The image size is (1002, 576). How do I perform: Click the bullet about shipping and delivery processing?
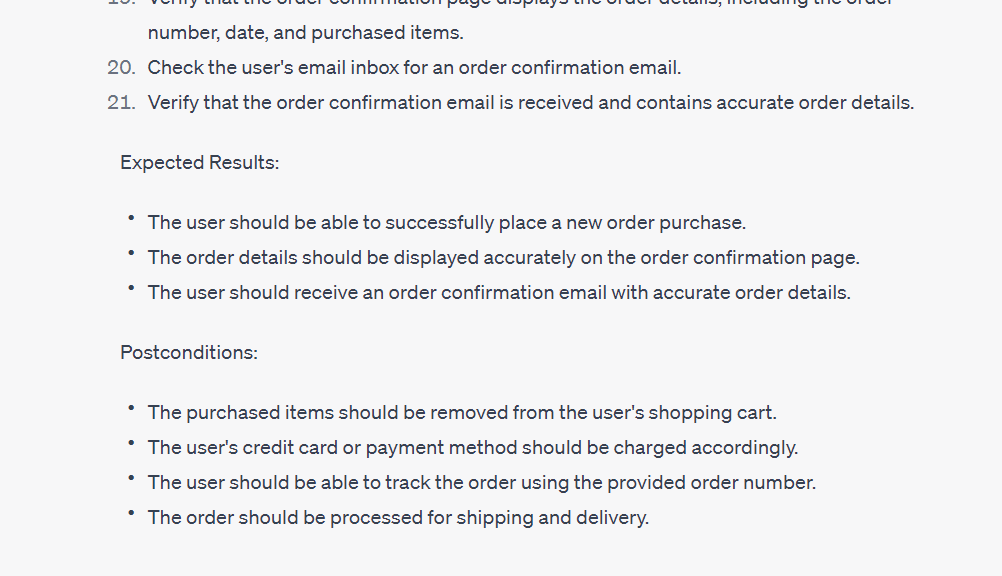(398, 517)
